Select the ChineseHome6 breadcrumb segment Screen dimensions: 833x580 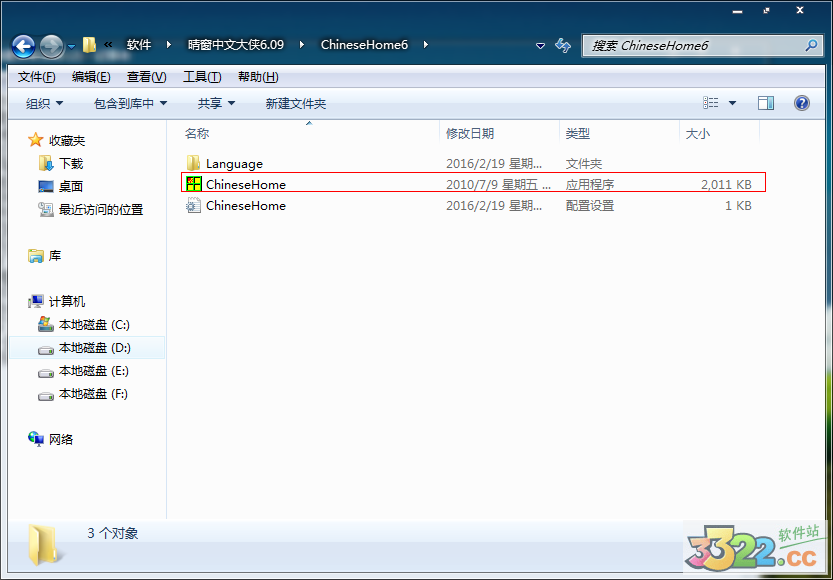click(x=364, y=45)
